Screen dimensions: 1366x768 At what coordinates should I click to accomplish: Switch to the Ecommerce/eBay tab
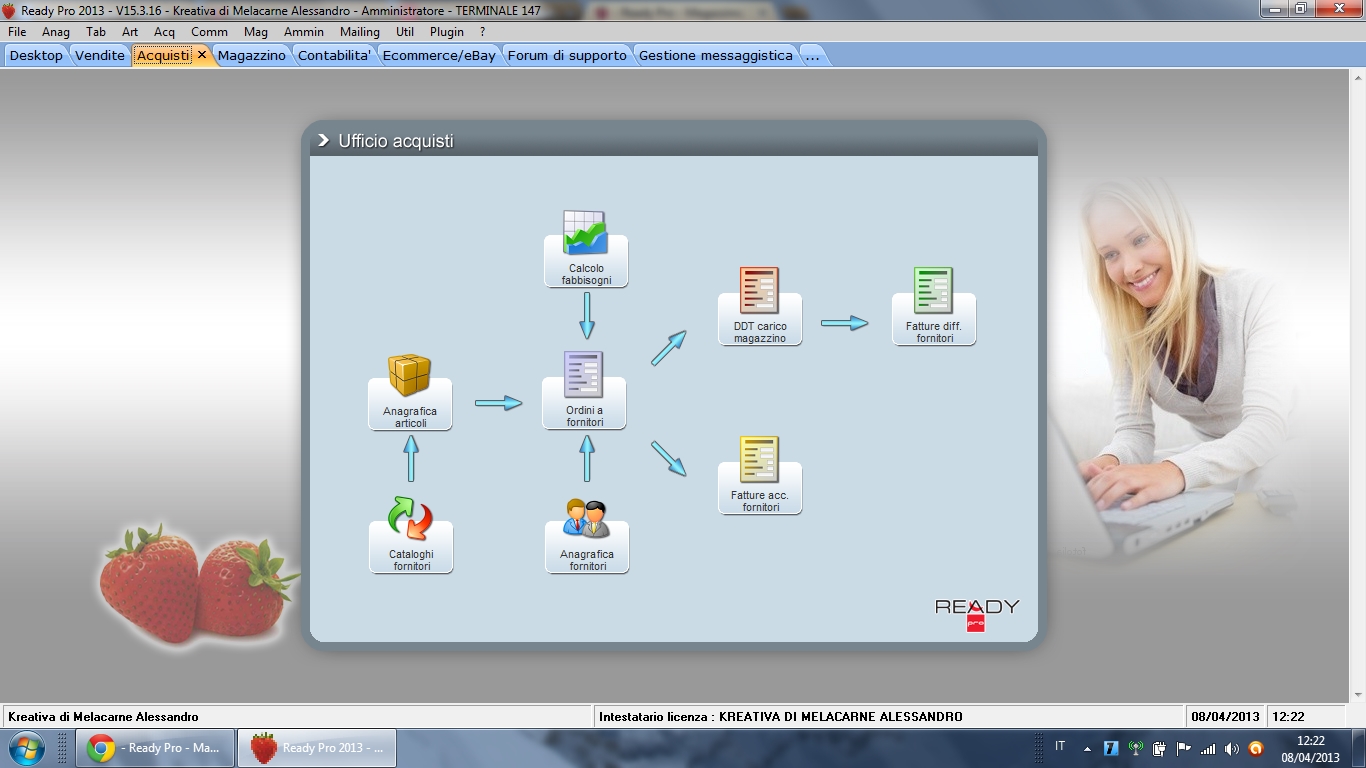[x=439, y=55]
